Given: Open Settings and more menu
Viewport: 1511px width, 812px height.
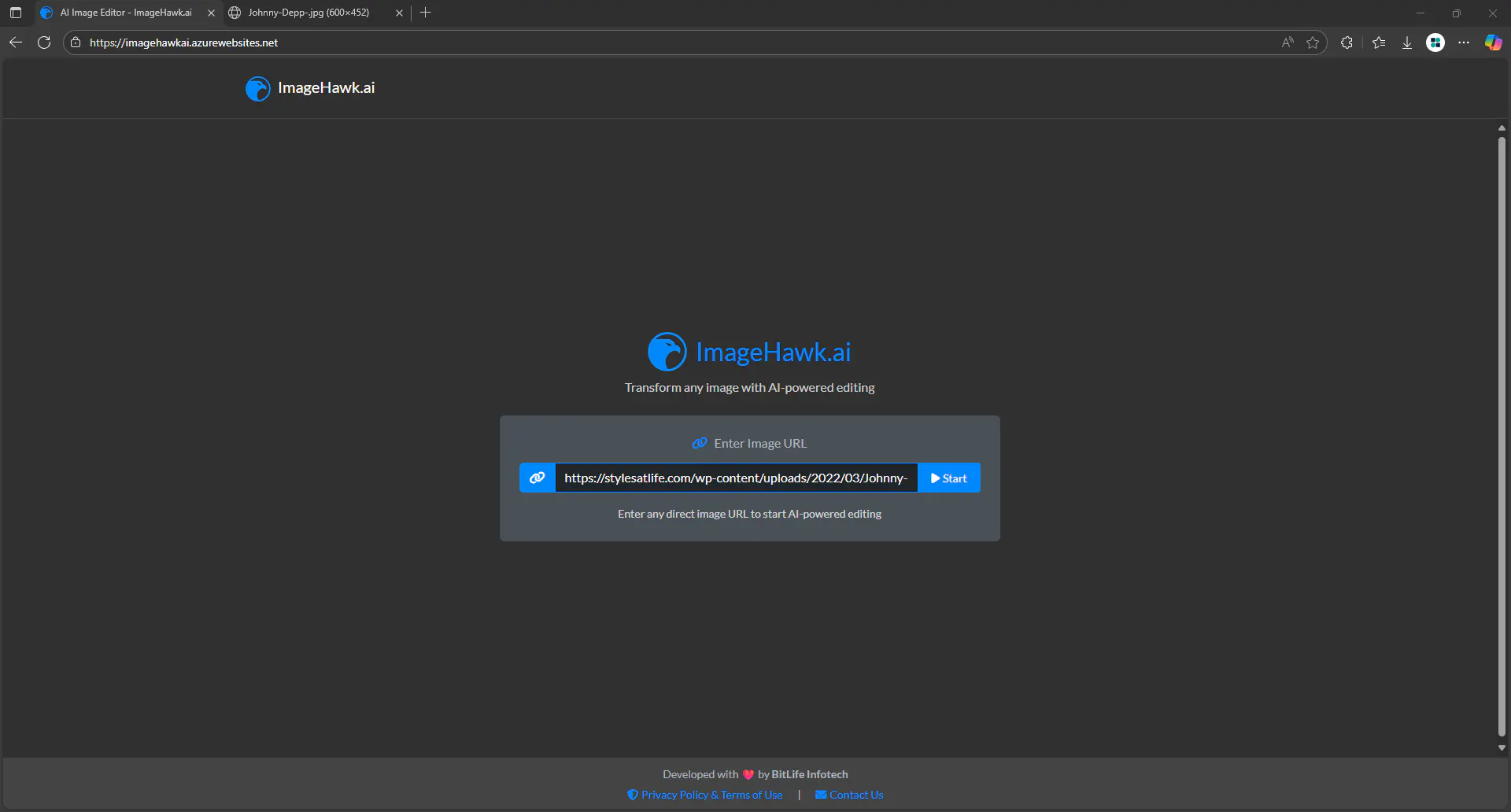Looking at the screenshot, I should click(x=1464, y=42).
